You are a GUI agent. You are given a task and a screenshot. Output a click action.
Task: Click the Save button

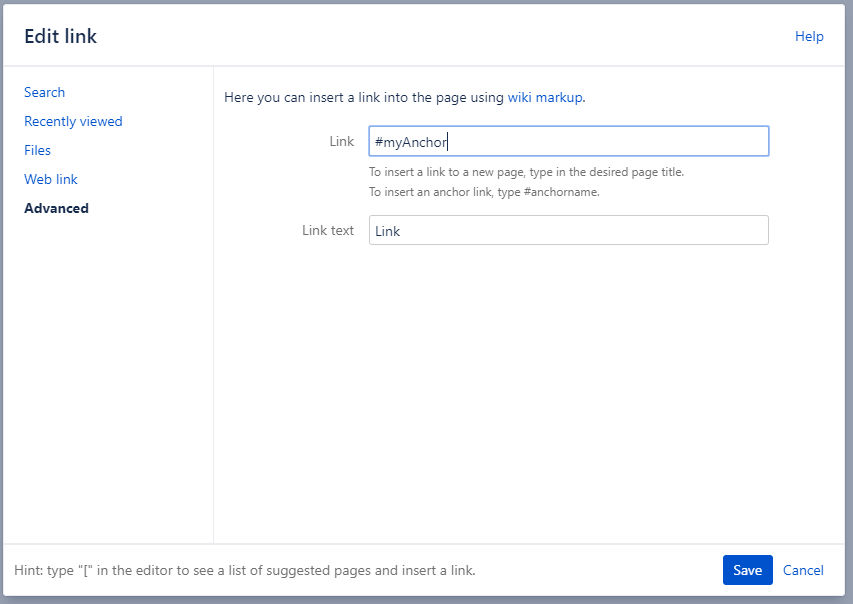pos(747,569)
